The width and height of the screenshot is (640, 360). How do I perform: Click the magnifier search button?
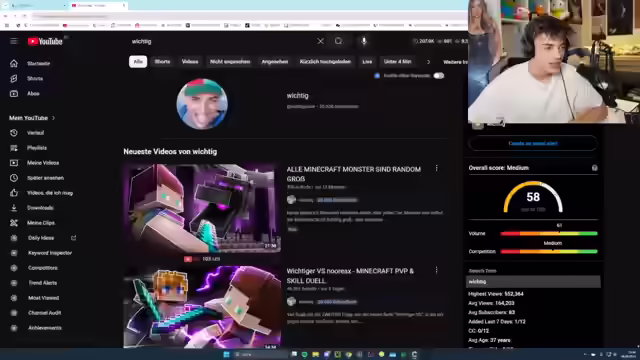tap(338, 41)
